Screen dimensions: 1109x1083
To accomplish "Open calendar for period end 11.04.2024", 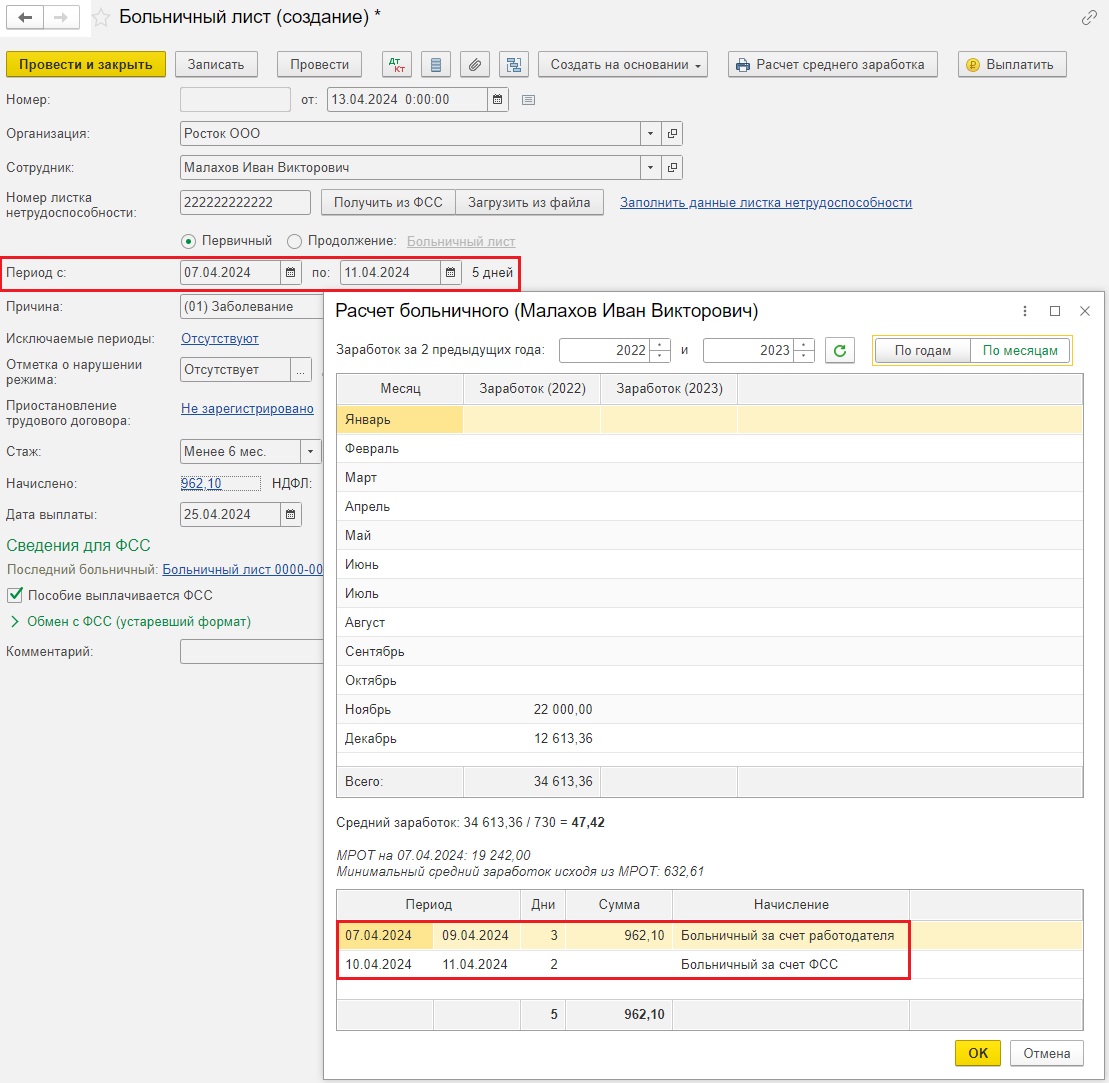I will point(451,272).
